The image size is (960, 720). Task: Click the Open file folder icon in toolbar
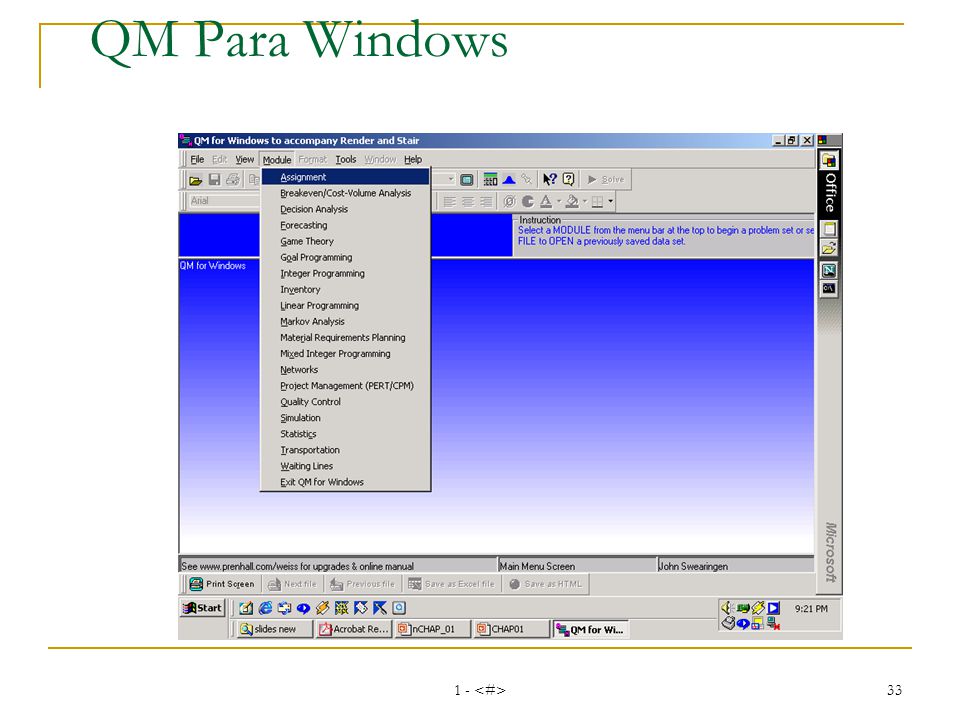[x=195, y=180]
